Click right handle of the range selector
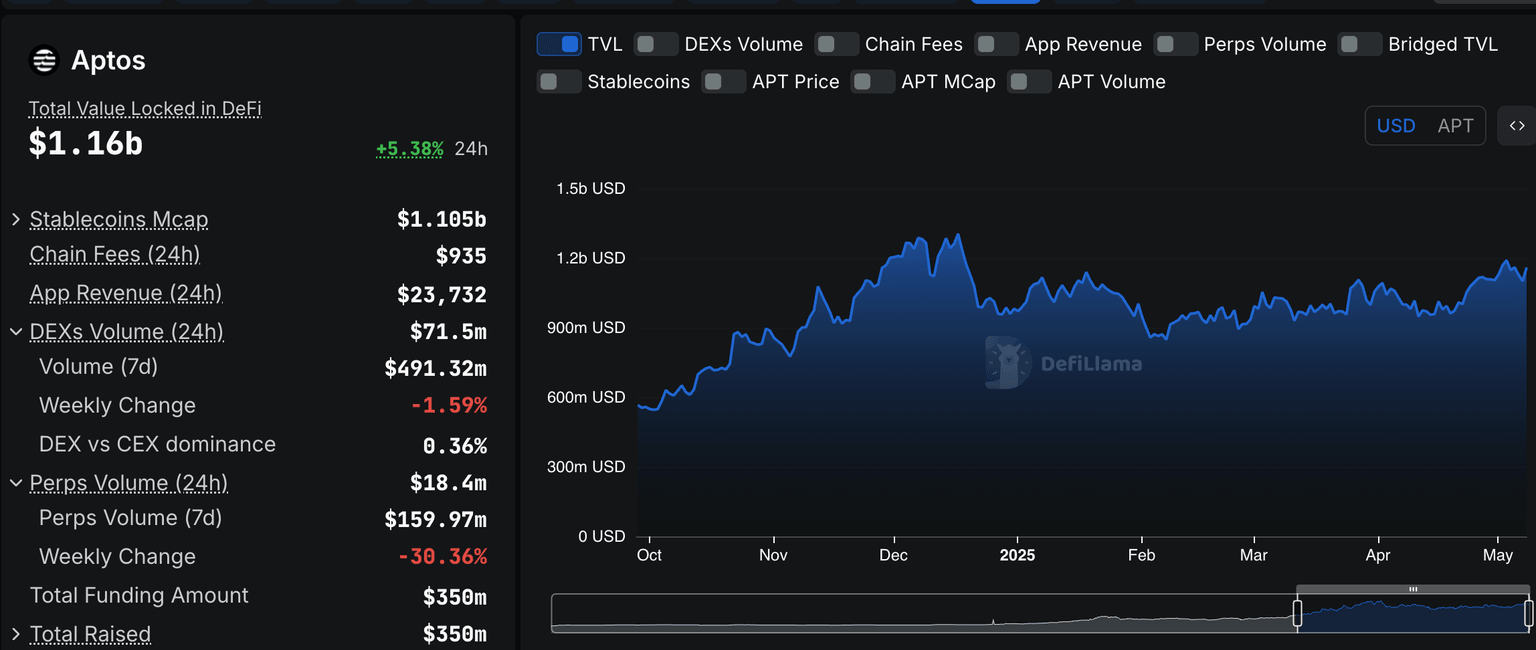Viewport: 1536px width, 650px height. click(1528, 613)
